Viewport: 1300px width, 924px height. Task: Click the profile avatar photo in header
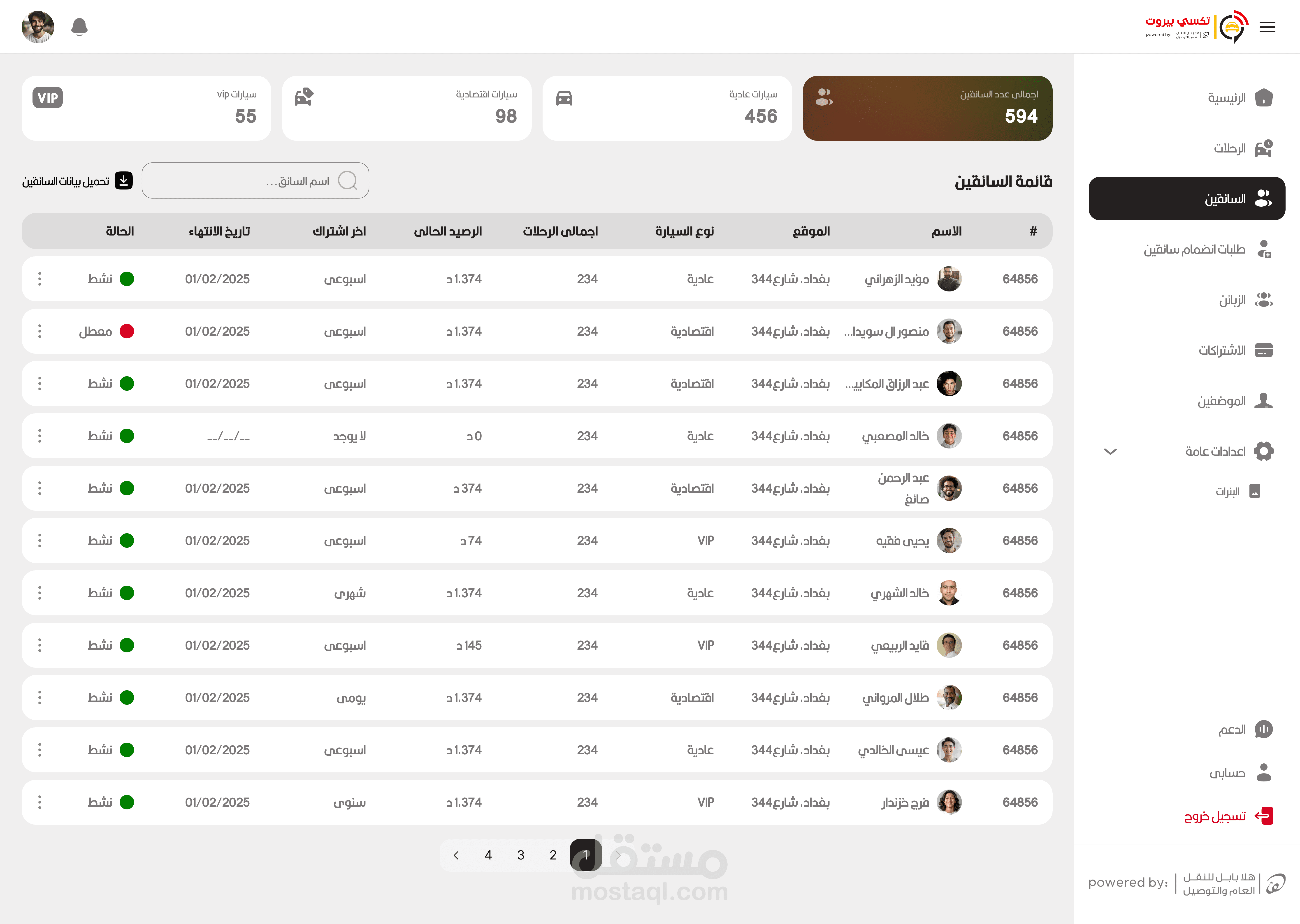point(37,27)
